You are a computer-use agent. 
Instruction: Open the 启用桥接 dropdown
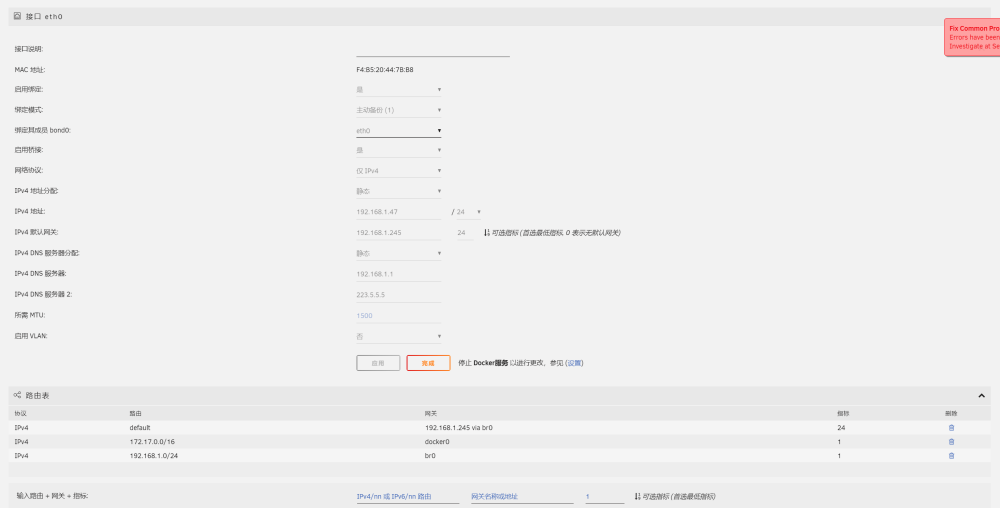[399, 150]
